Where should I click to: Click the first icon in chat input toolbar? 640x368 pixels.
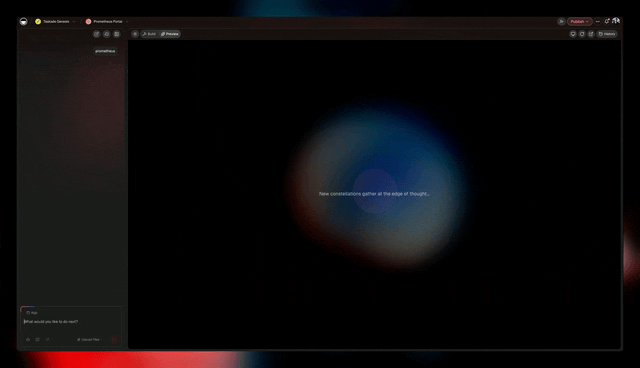tap(28, 339)
